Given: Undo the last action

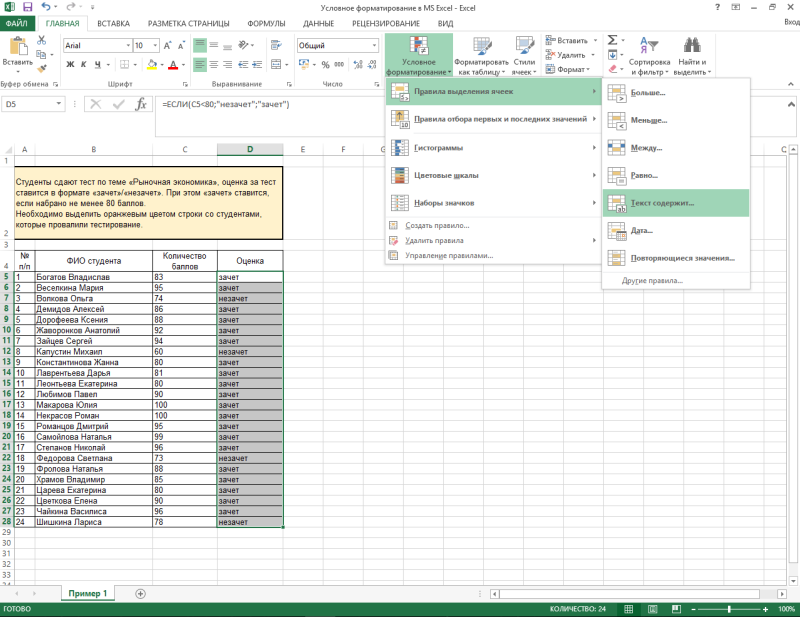Looking at the screenshot, I should tap(46, 7).
